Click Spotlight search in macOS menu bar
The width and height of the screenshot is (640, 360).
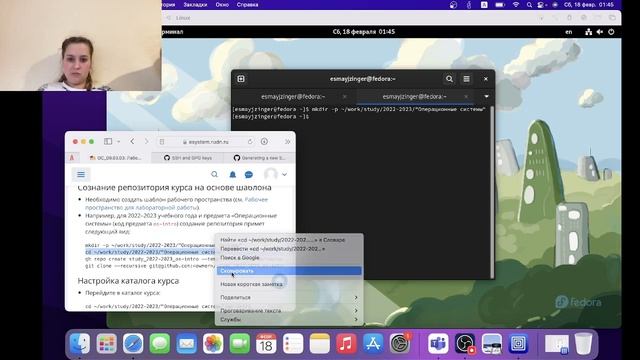529,5
